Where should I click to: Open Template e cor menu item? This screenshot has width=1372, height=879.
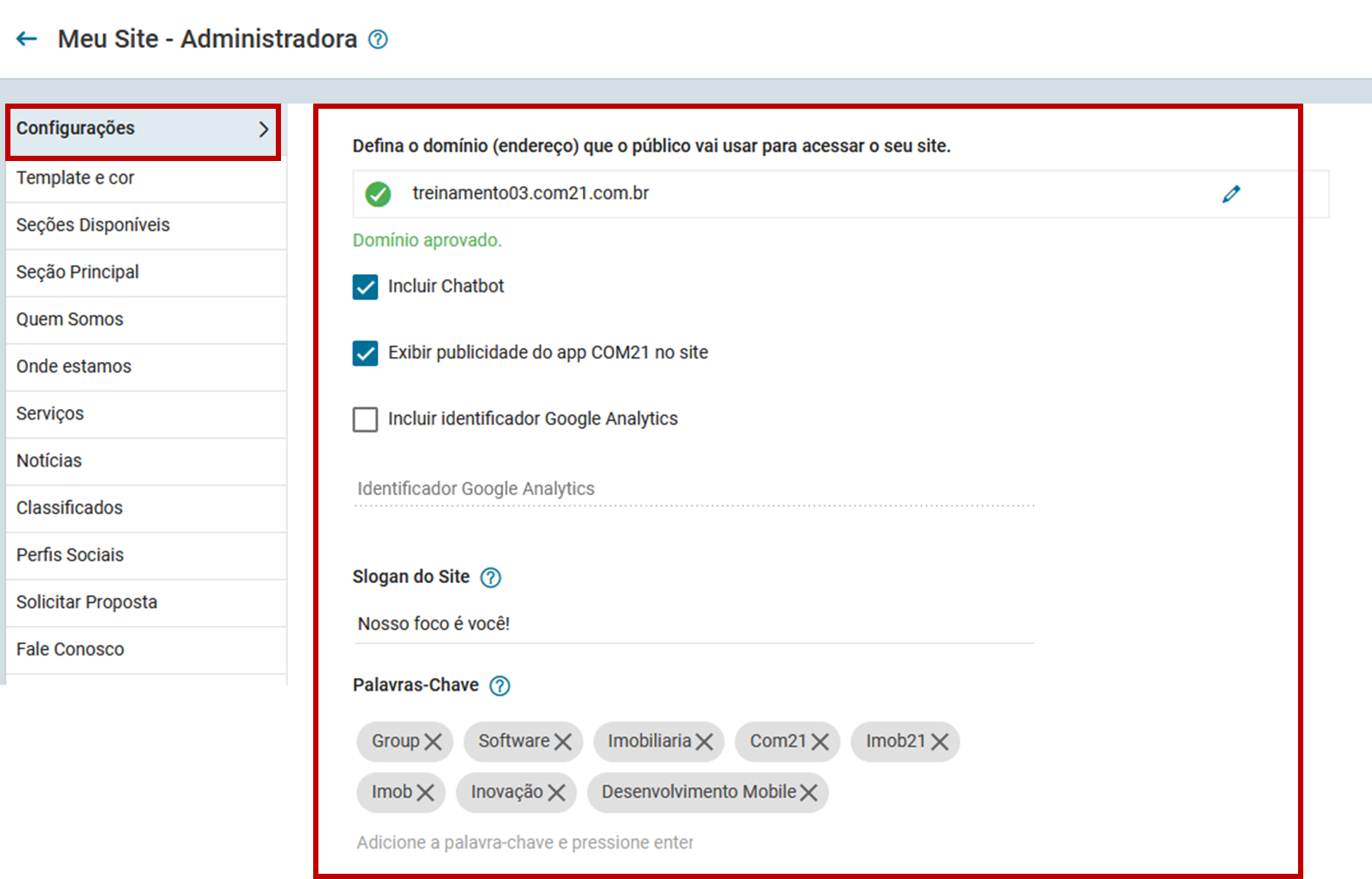click(146, 178)
